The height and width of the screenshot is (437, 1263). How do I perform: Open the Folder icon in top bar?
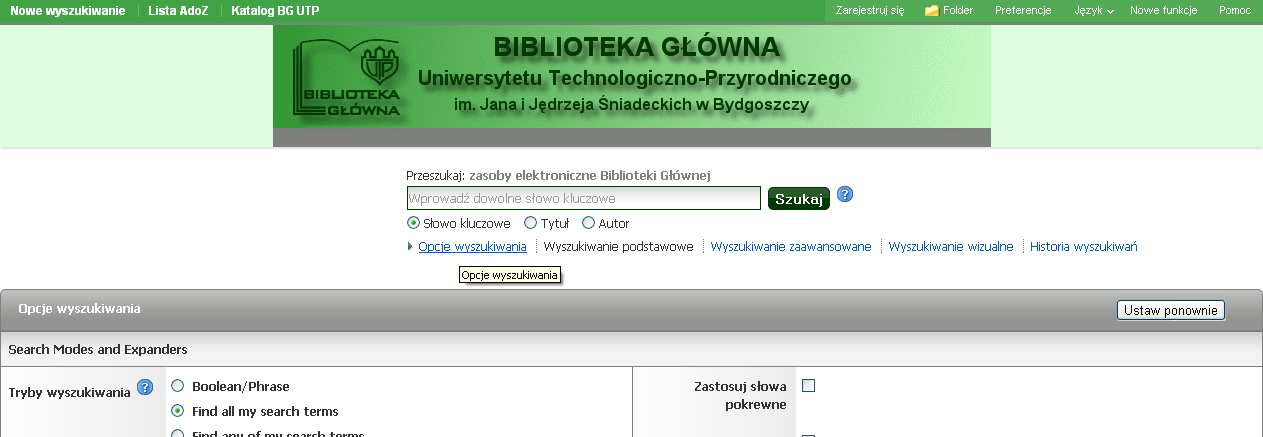(x=931, y=10)
